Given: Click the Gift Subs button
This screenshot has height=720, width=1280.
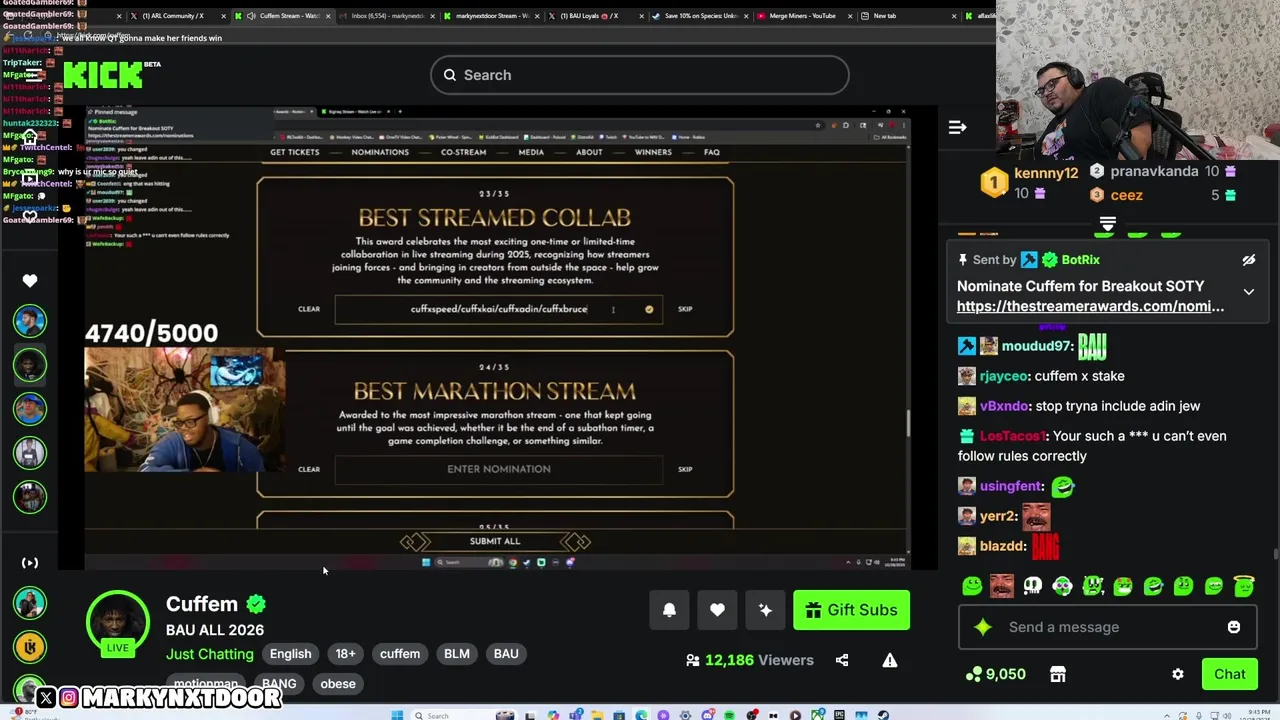Looking at the screenshot, I should point(851,610).
